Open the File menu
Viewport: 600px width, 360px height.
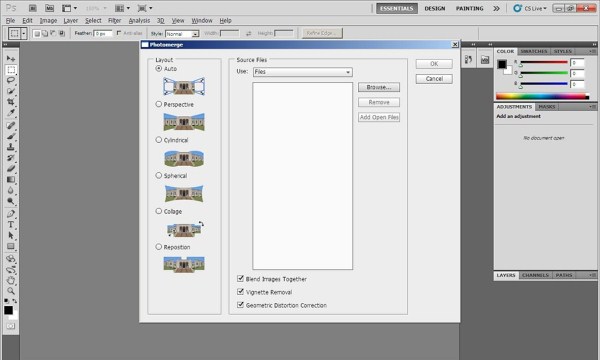10,20
